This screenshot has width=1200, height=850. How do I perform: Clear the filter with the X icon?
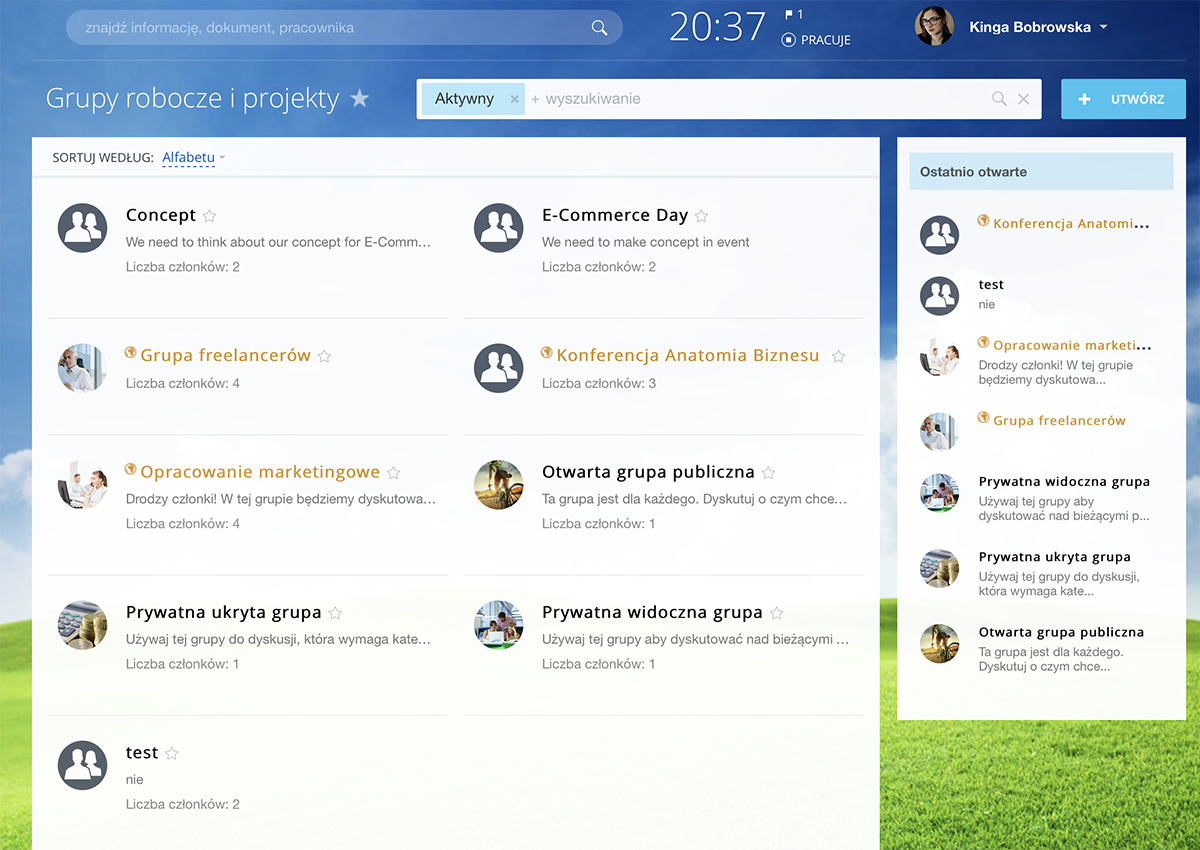[x=1023, y=99]
